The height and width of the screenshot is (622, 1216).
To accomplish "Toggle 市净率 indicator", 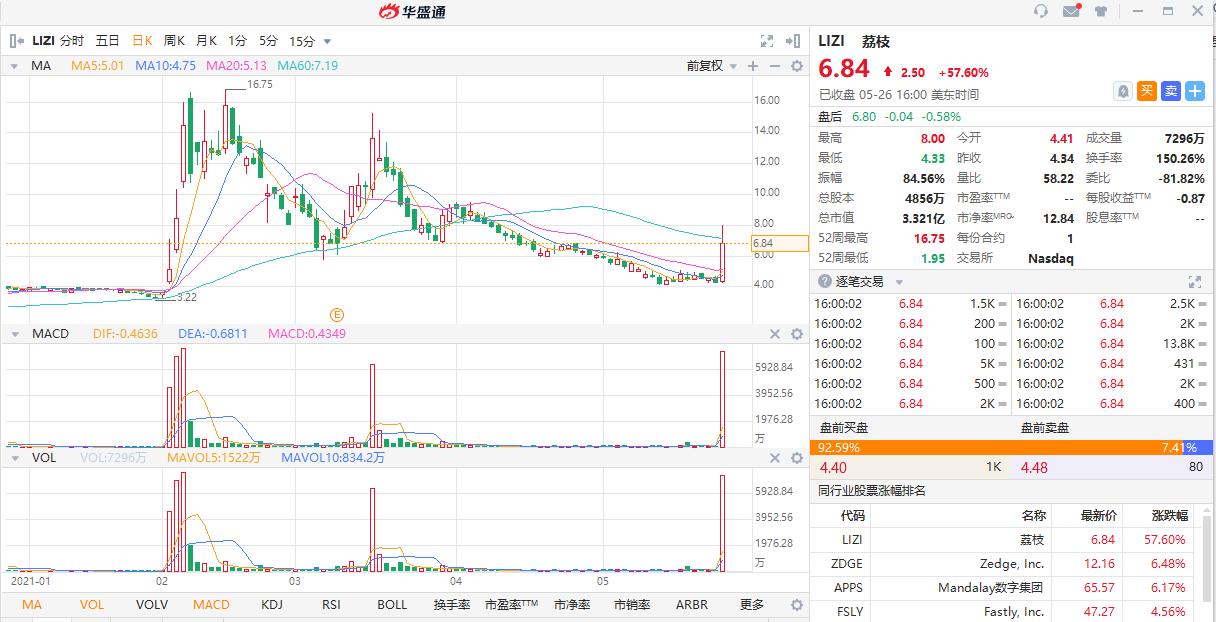I will point(572,605).
